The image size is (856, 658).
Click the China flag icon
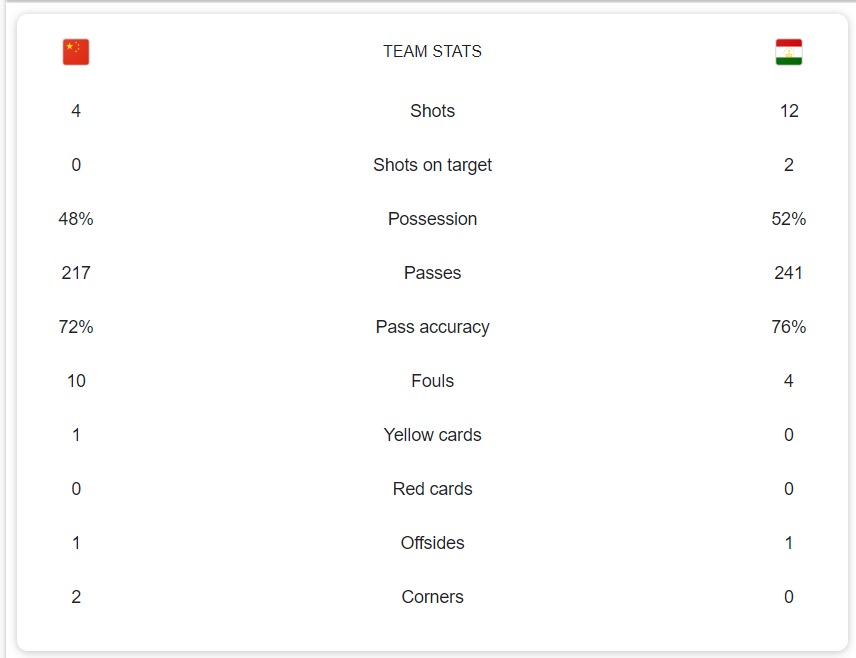point(76,52)
